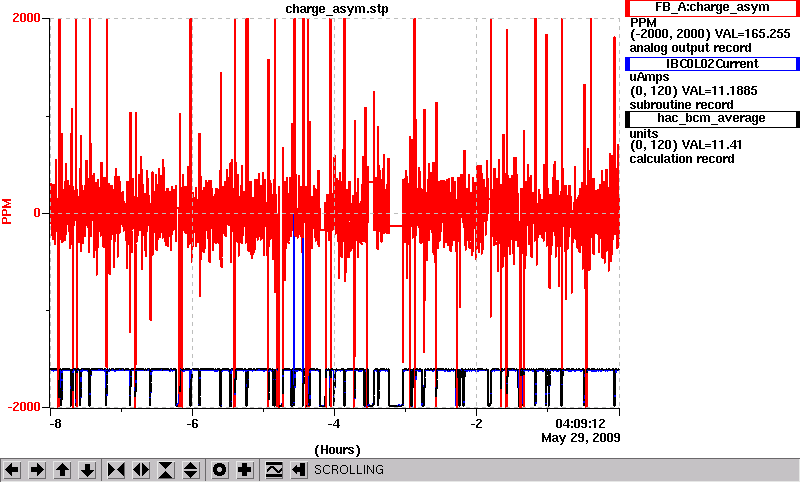Click the -4 hours x-axis tick
The width and height of the screenshot is (800, 482).
[334, 424]
